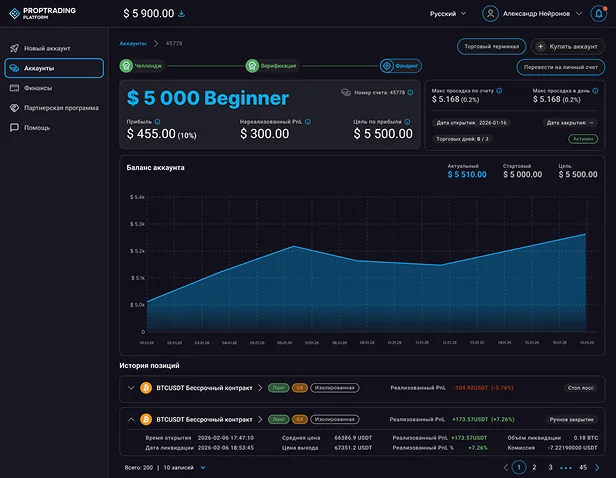Click the user avatar icon
This screenshot has height=478, width=616.
pyautogui.click(x=490, y=14)
